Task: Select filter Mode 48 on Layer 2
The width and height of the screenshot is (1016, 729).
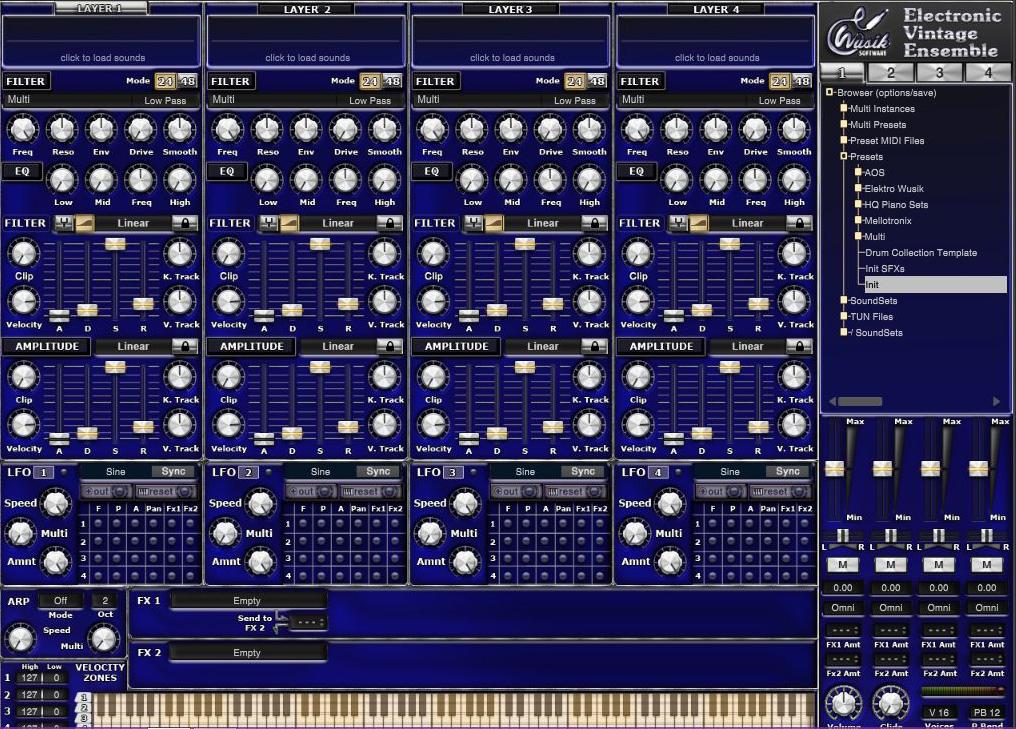Action: (392, 81)
